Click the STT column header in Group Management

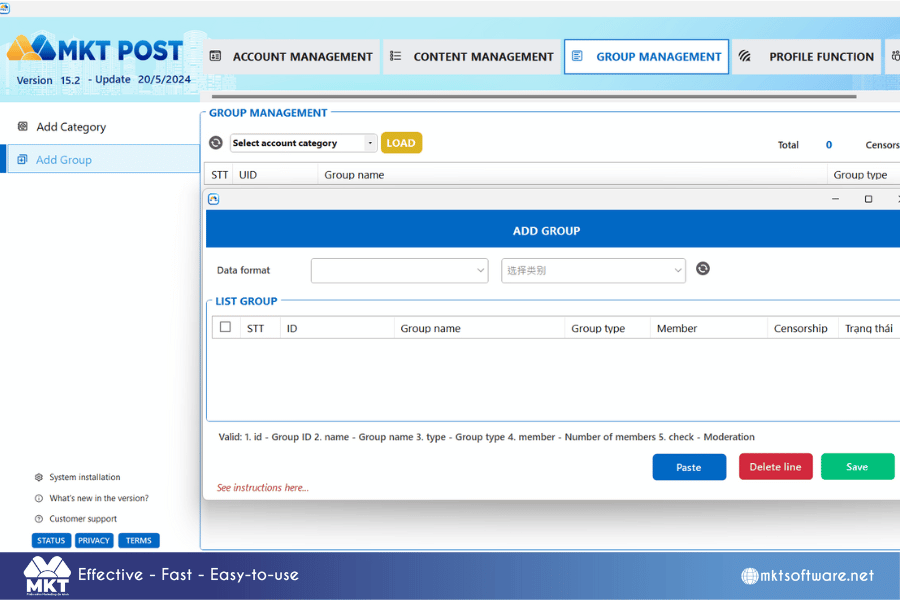219,175
